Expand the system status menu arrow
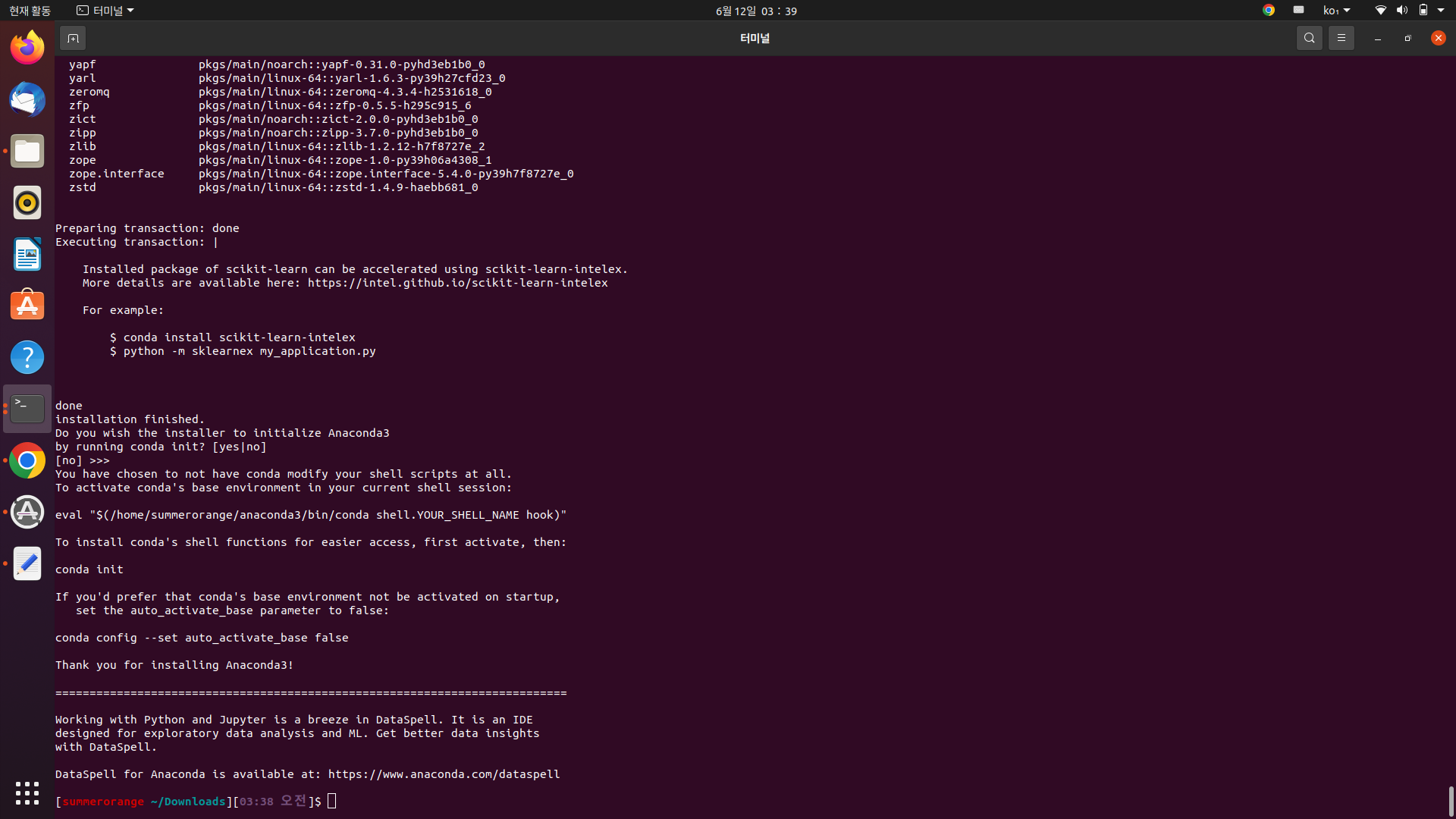This screenshot has width=1456, height=819. pyautogui.click(x=1441, y=11)
